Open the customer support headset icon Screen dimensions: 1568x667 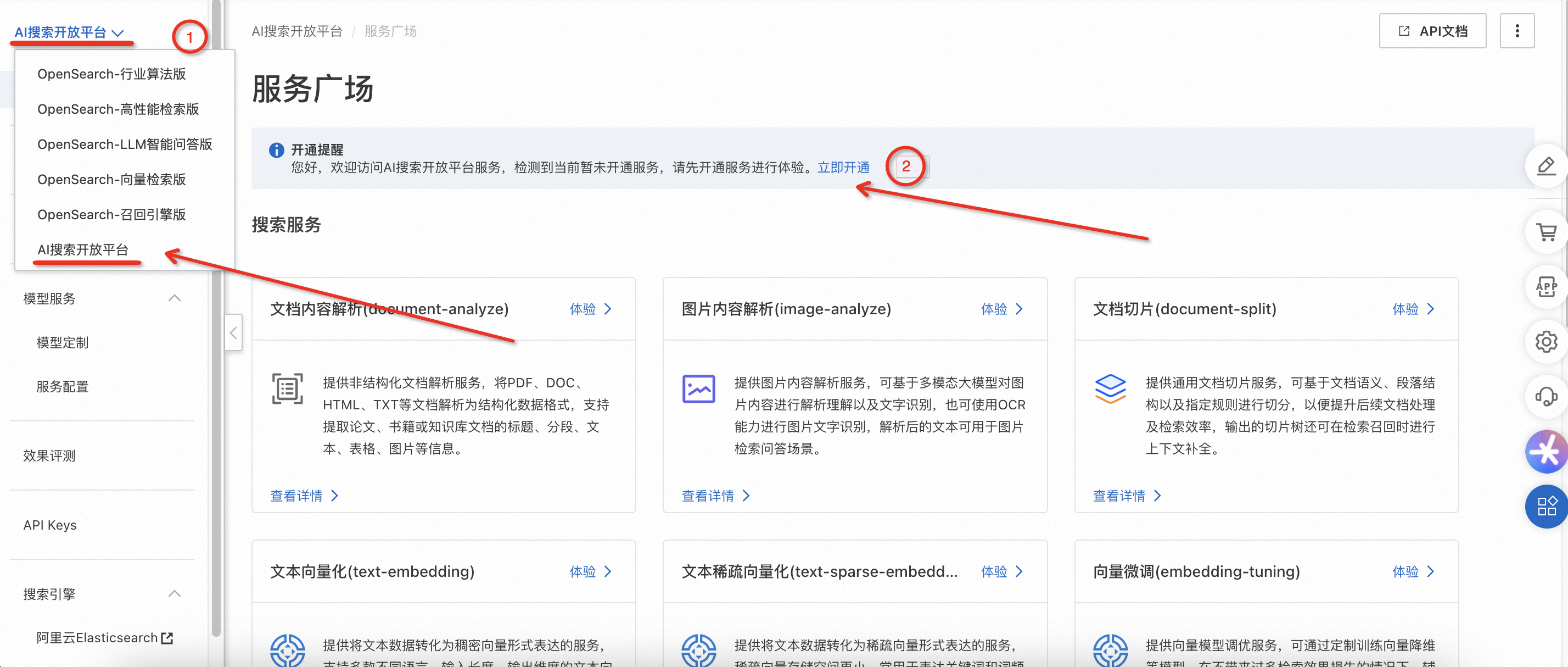(x=1546, y=397)
